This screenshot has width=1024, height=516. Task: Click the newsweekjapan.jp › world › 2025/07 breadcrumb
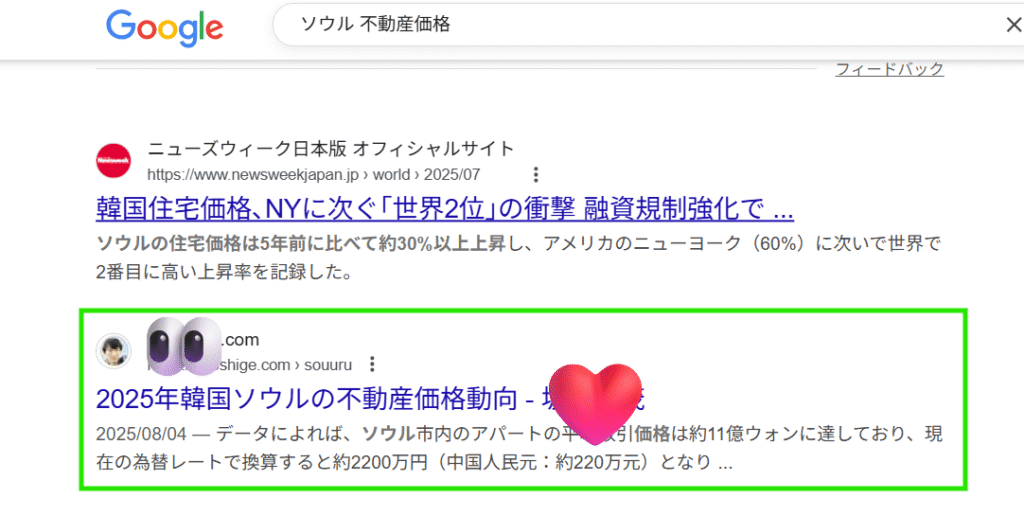point(313,174)
